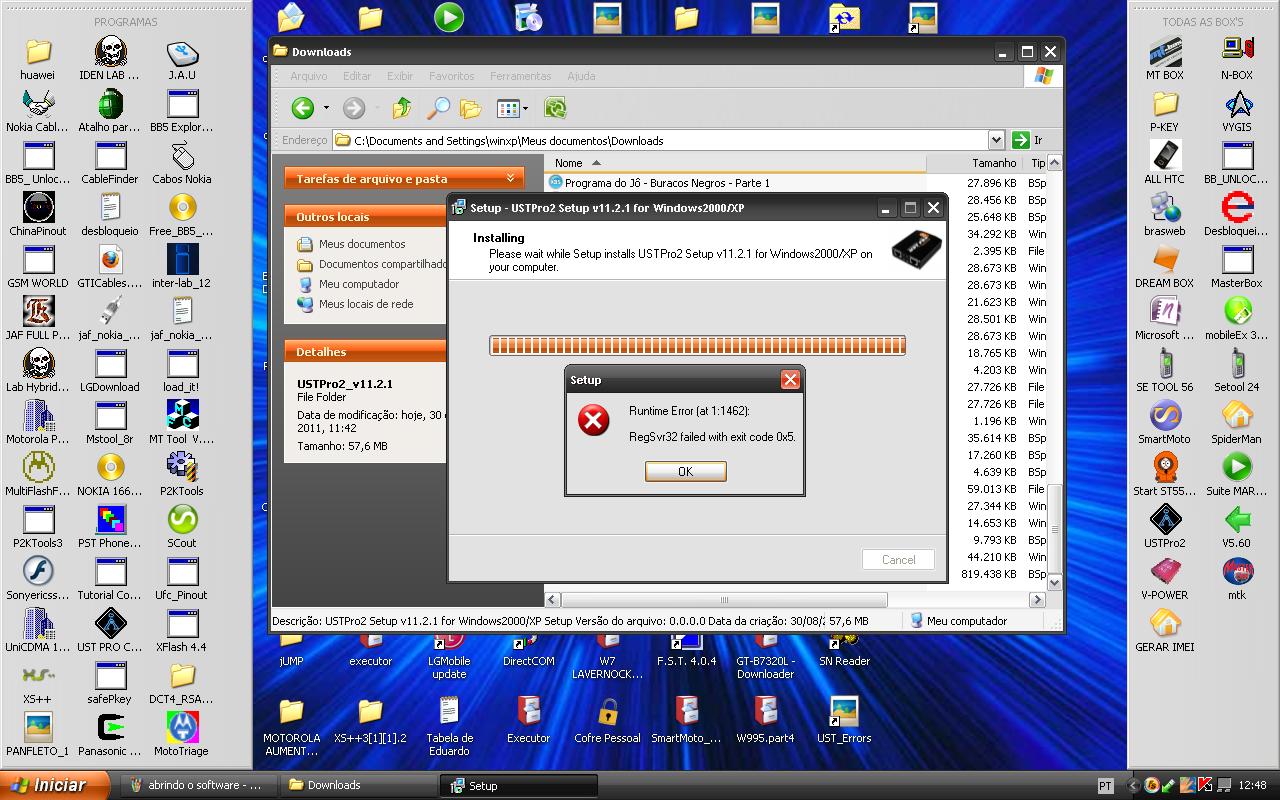Open the Ferramentas menu
Screen dimensions: 1280x800
(x=521, y=76)
